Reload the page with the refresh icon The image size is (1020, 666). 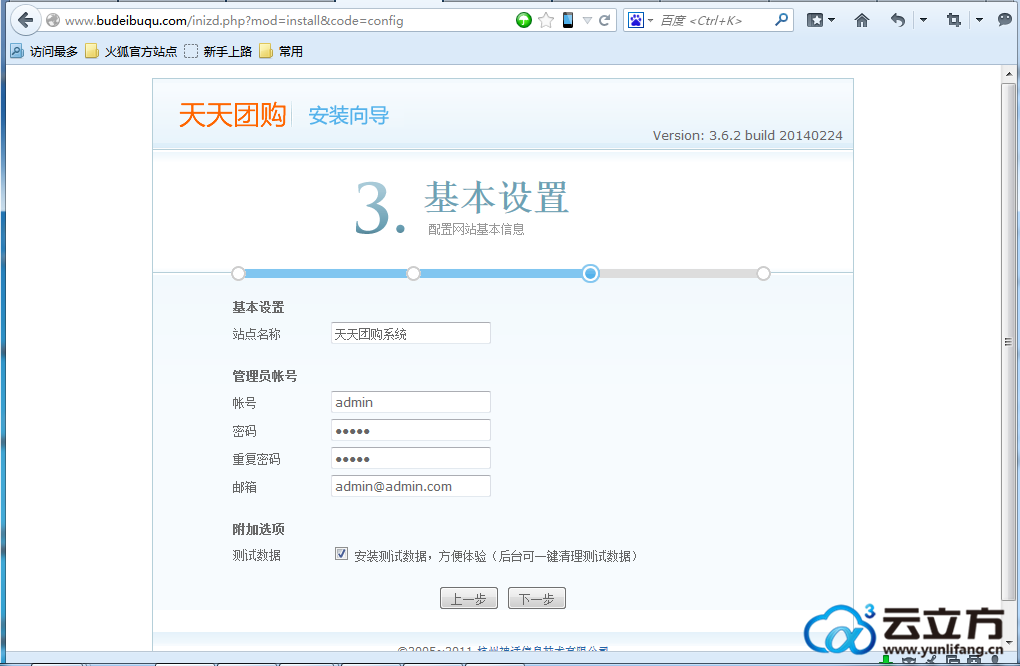[604, 20]
